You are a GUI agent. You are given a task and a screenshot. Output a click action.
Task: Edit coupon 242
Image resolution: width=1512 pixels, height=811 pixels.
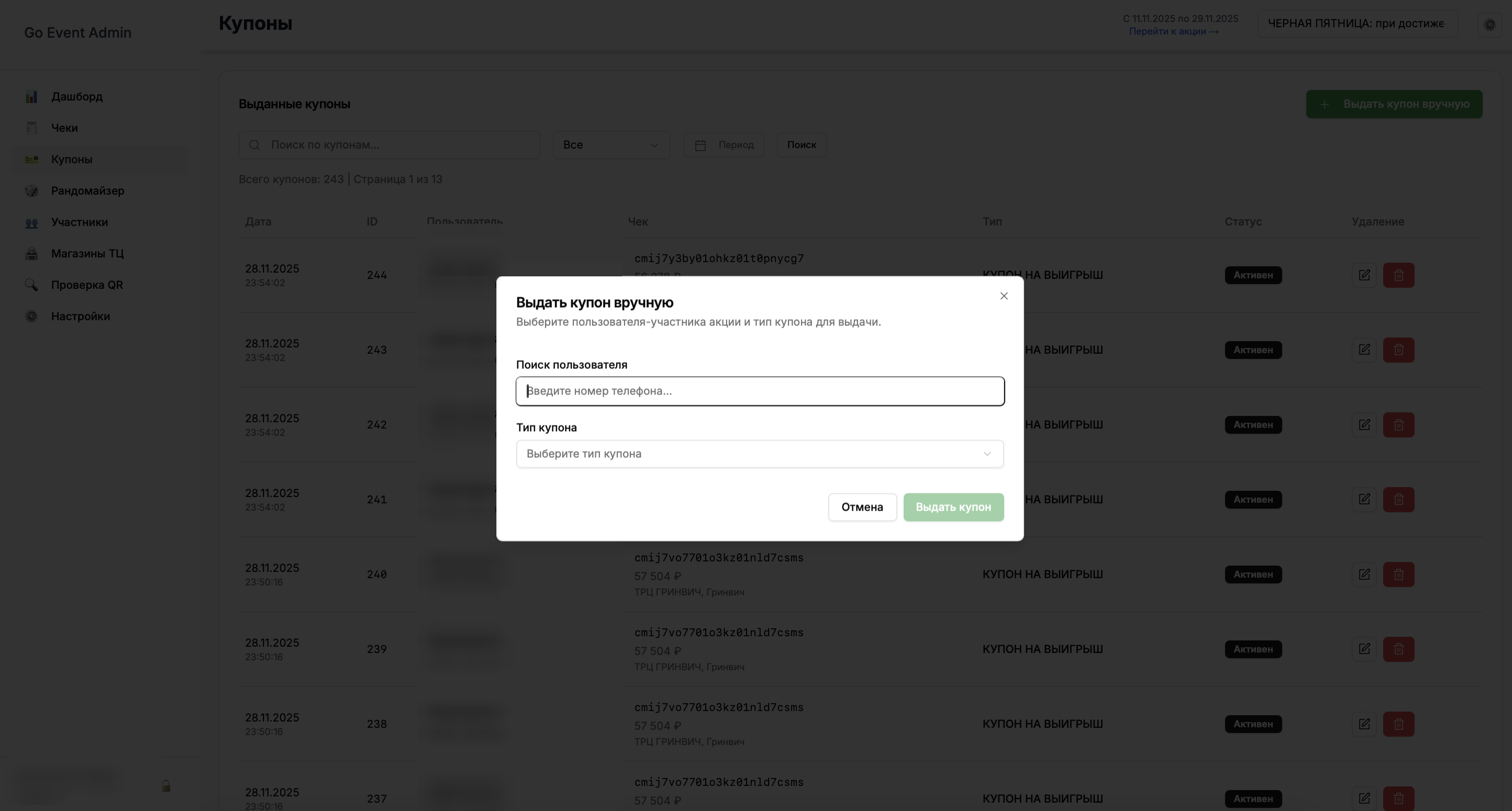1364,424
